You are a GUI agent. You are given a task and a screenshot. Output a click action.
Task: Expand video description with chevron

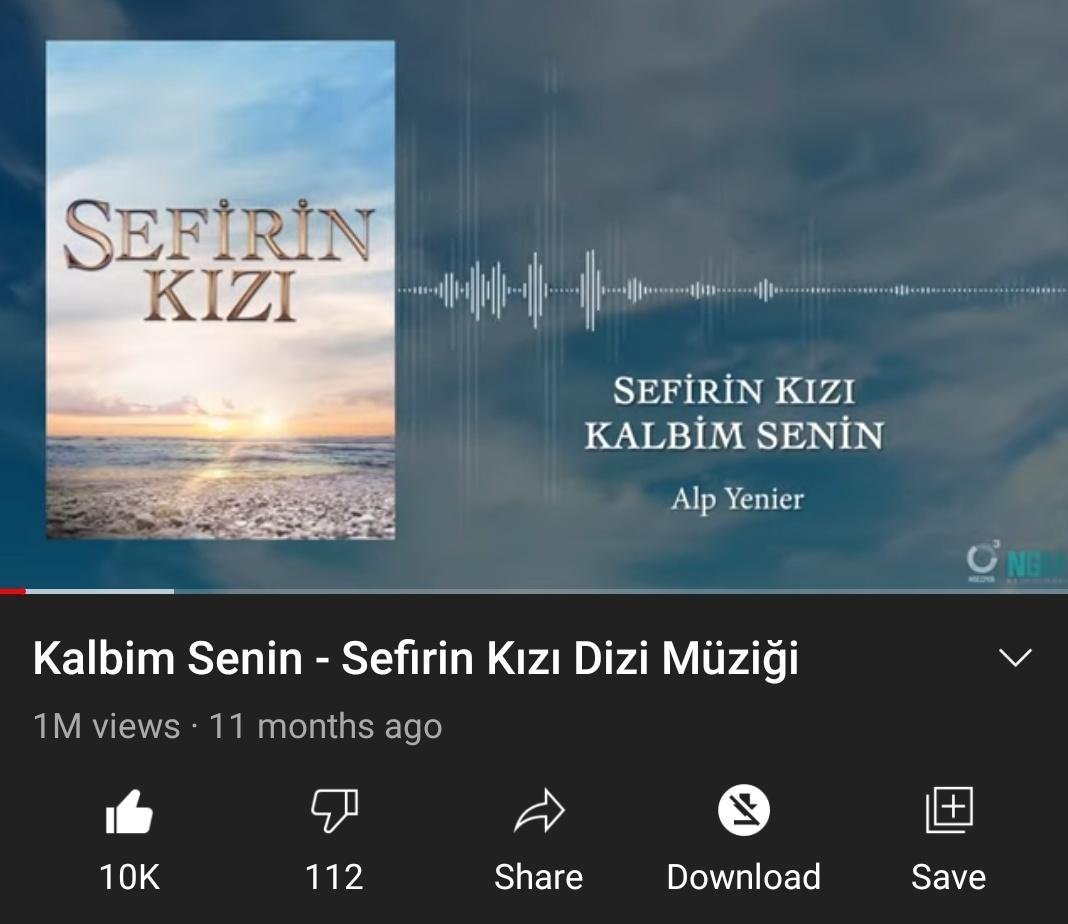click(1015, 658)
